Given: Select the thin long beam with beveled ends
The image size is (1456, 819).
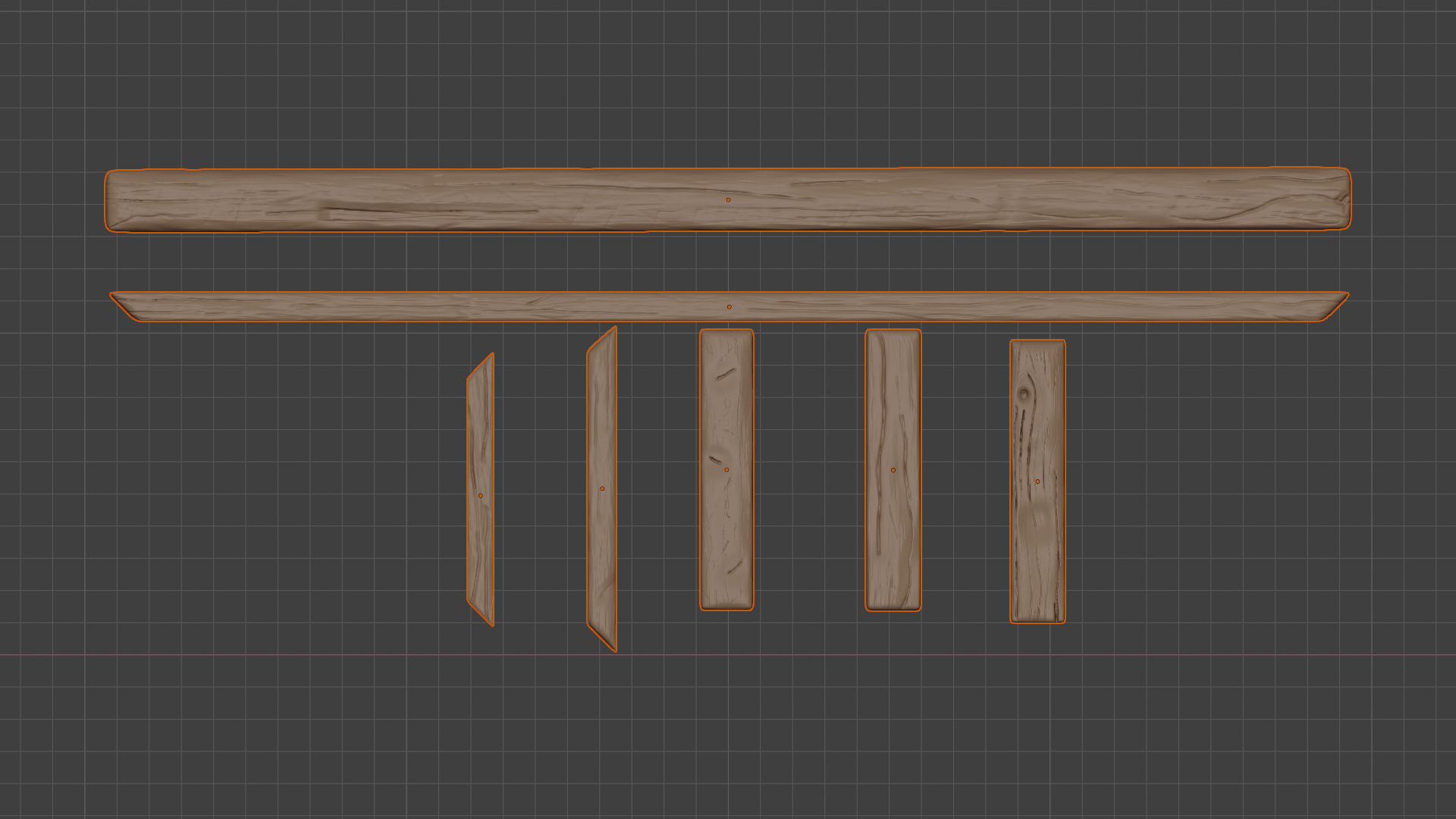Looking at the screenshot, I should [455, 306].
